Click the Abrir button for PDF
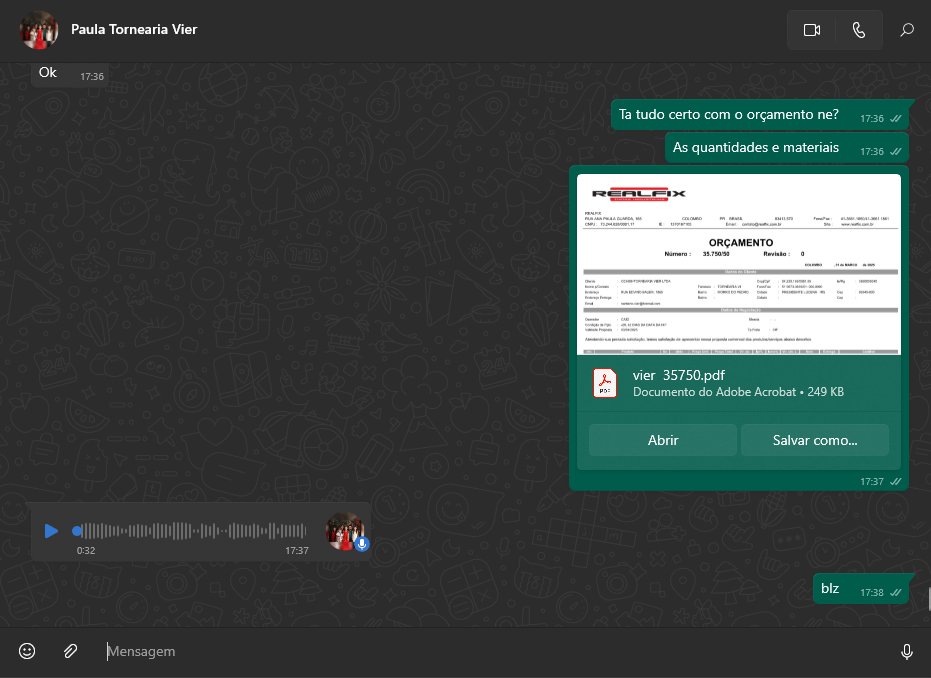The image size is (931, 678). 662,440
